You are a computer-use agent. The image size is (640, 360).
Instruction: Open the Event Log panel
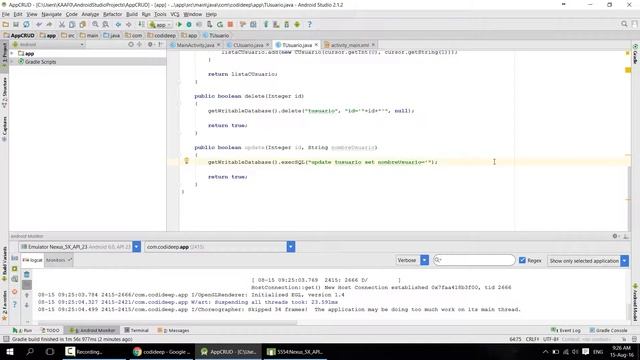(x=566, y=330)
